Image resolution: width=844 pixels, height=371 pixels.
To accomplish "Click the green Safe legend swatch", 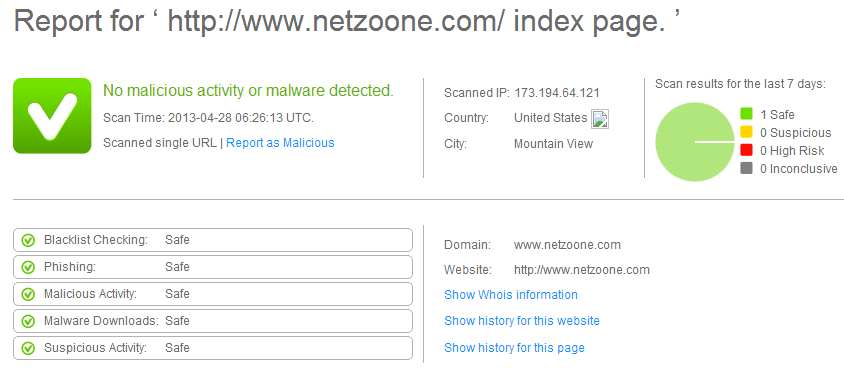I will (x=746, y=114).
